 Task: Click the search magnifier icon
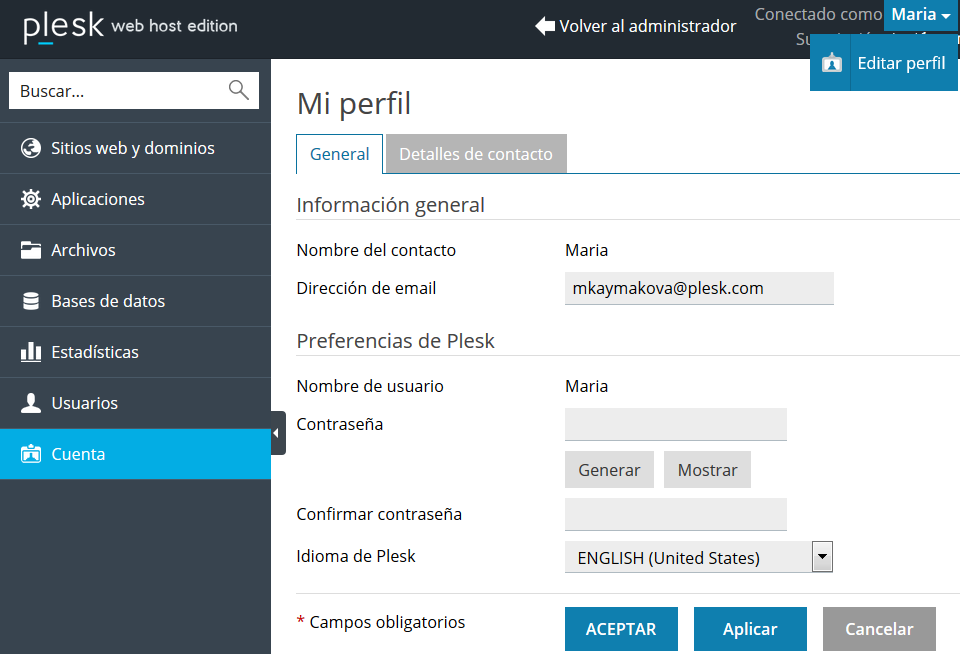(239, 90)
